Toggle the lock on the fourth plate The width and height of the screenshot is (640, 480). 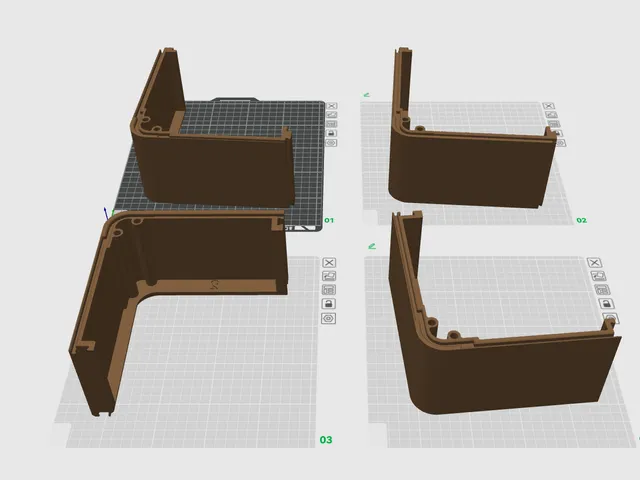[x=607, y=304]
